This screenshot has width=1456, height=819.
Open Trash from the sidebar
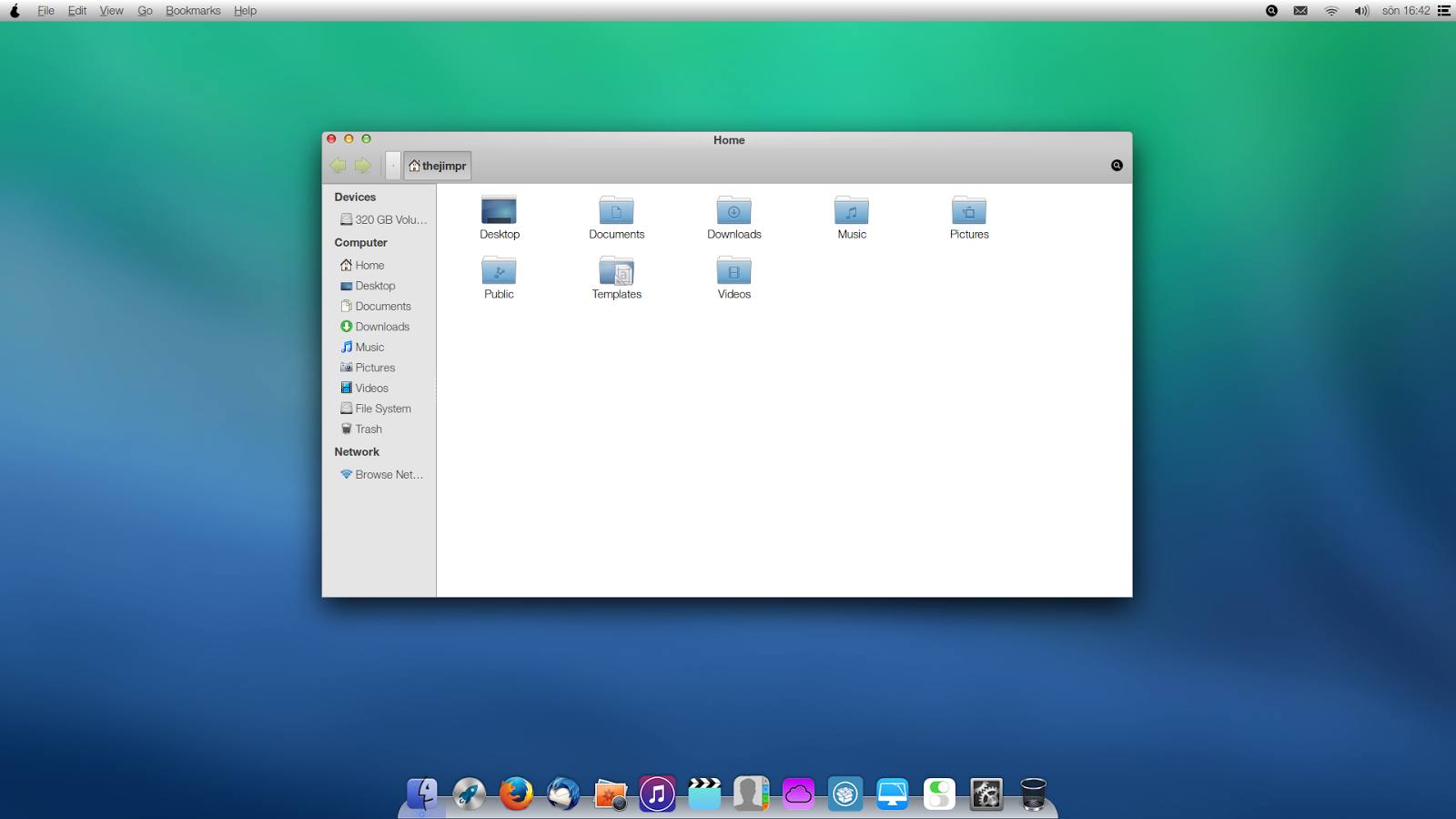pos(361,429)
